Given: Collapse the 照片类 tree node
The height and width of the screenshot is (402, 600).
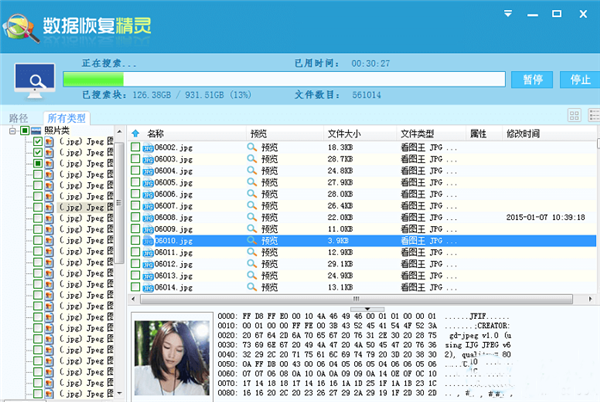Looking at the screenshot, I should point(12,131).
